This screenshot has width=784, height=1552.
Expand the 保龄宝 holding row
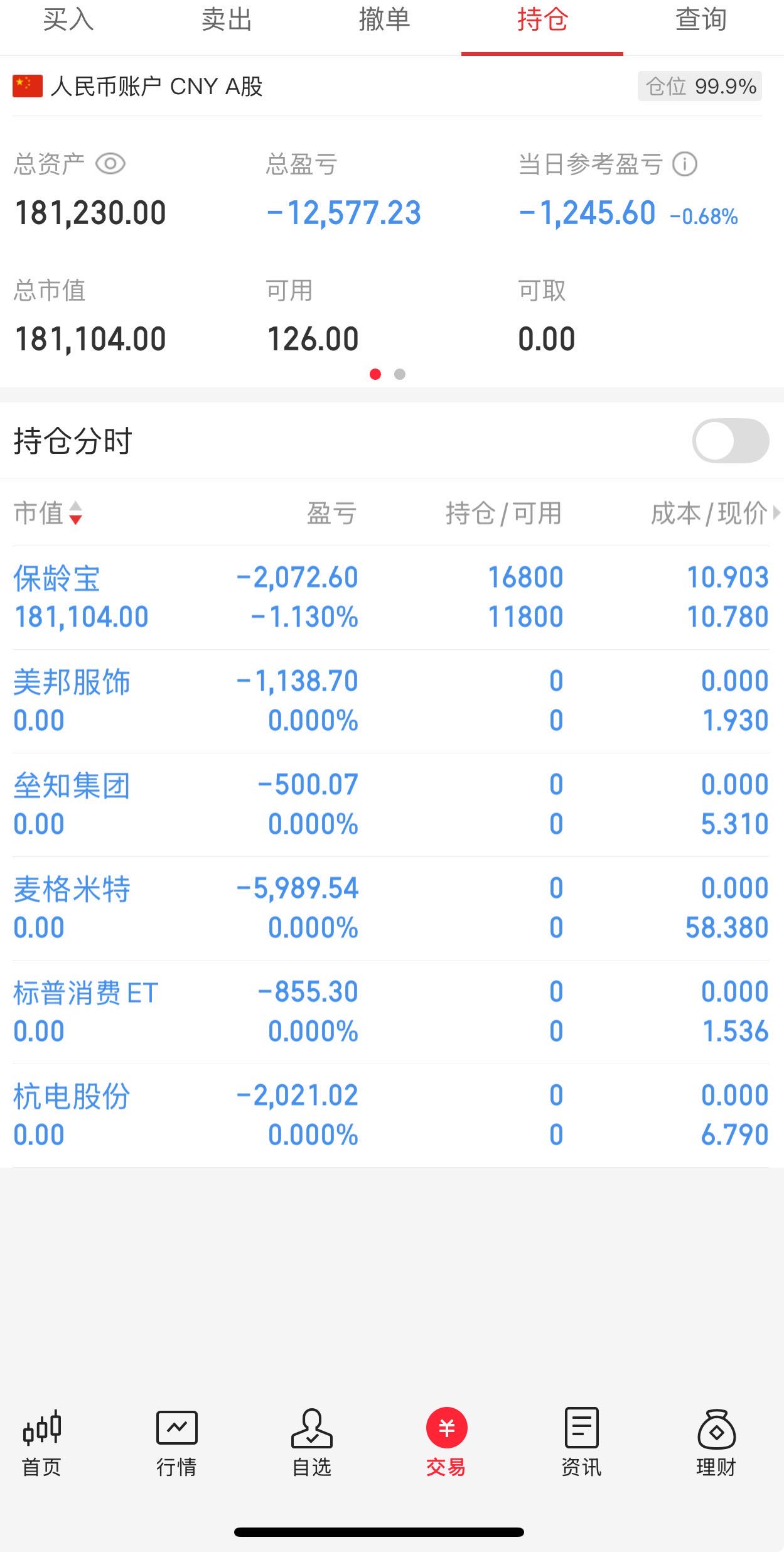(x=392, y=597)
